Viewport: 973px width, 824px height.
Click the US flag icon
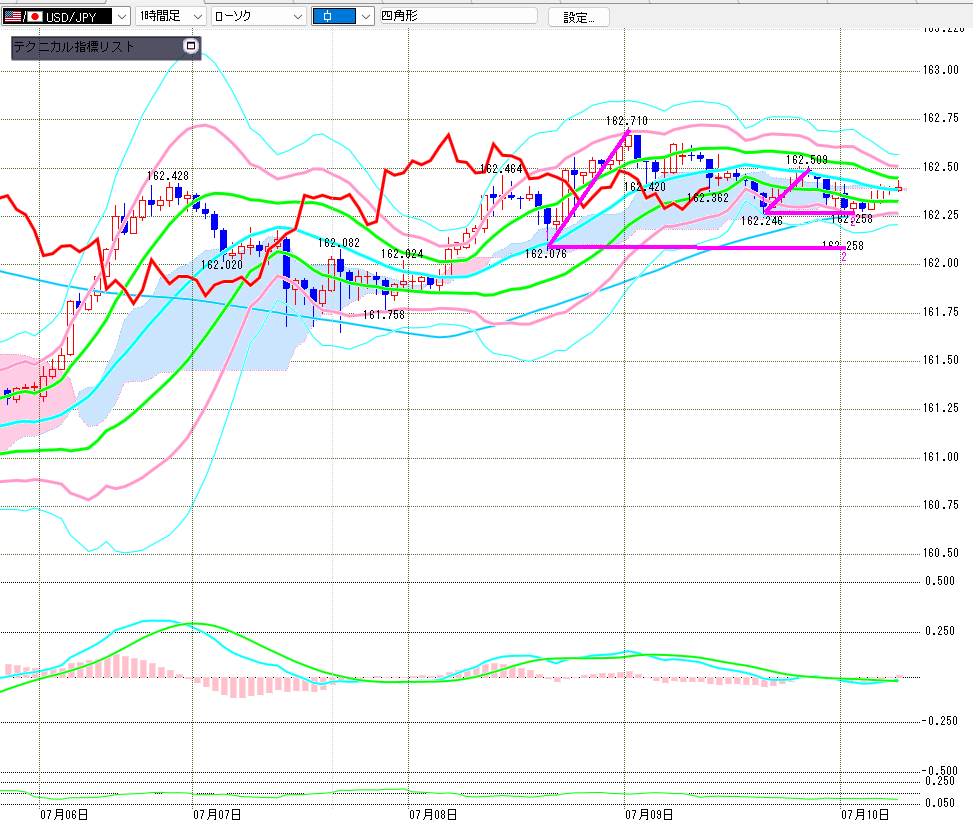pos(12,16)
